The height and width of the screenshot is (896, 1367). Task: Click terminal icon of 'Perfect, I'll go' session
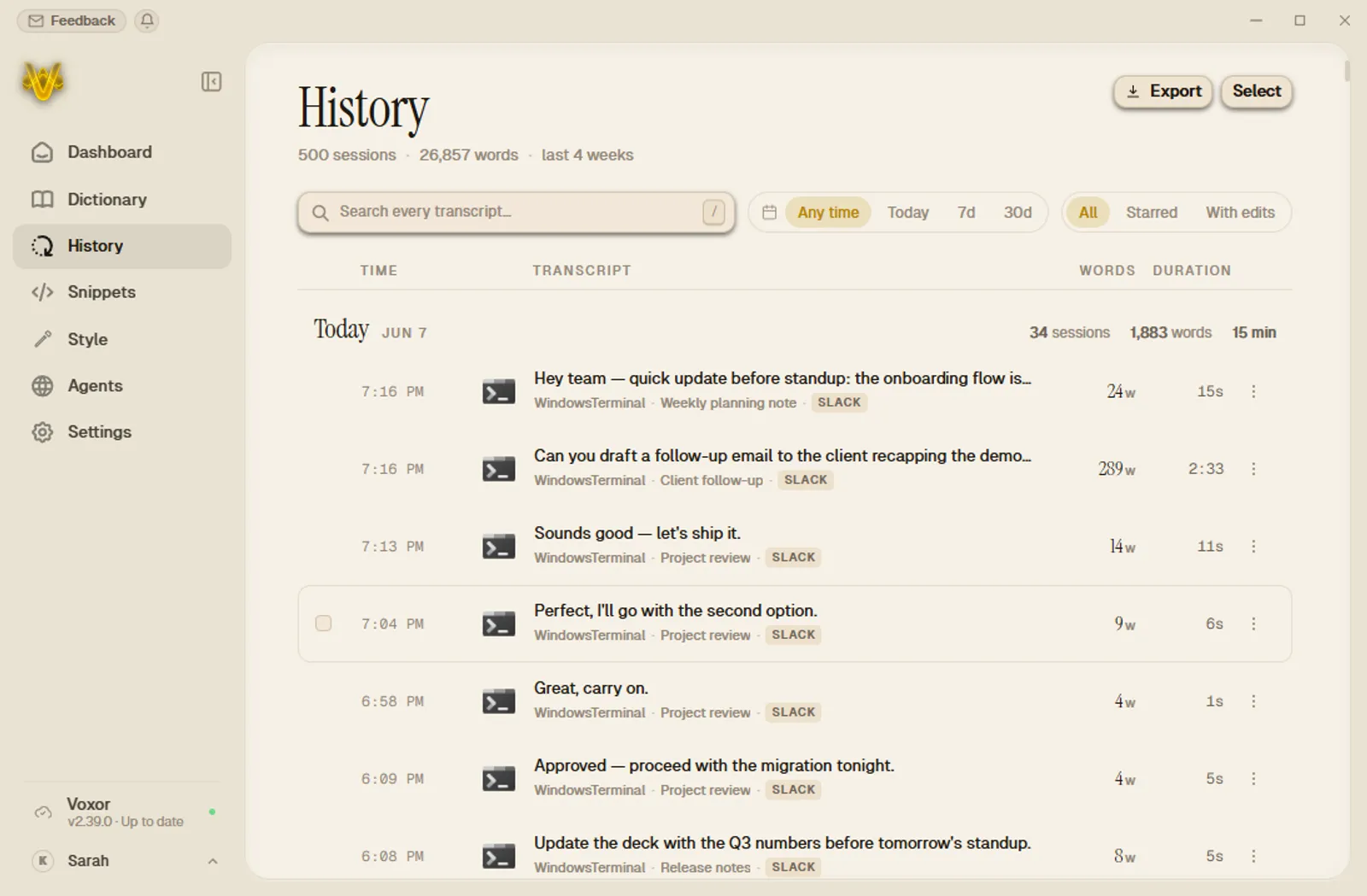pyautogui.click(x=499, y=624)
